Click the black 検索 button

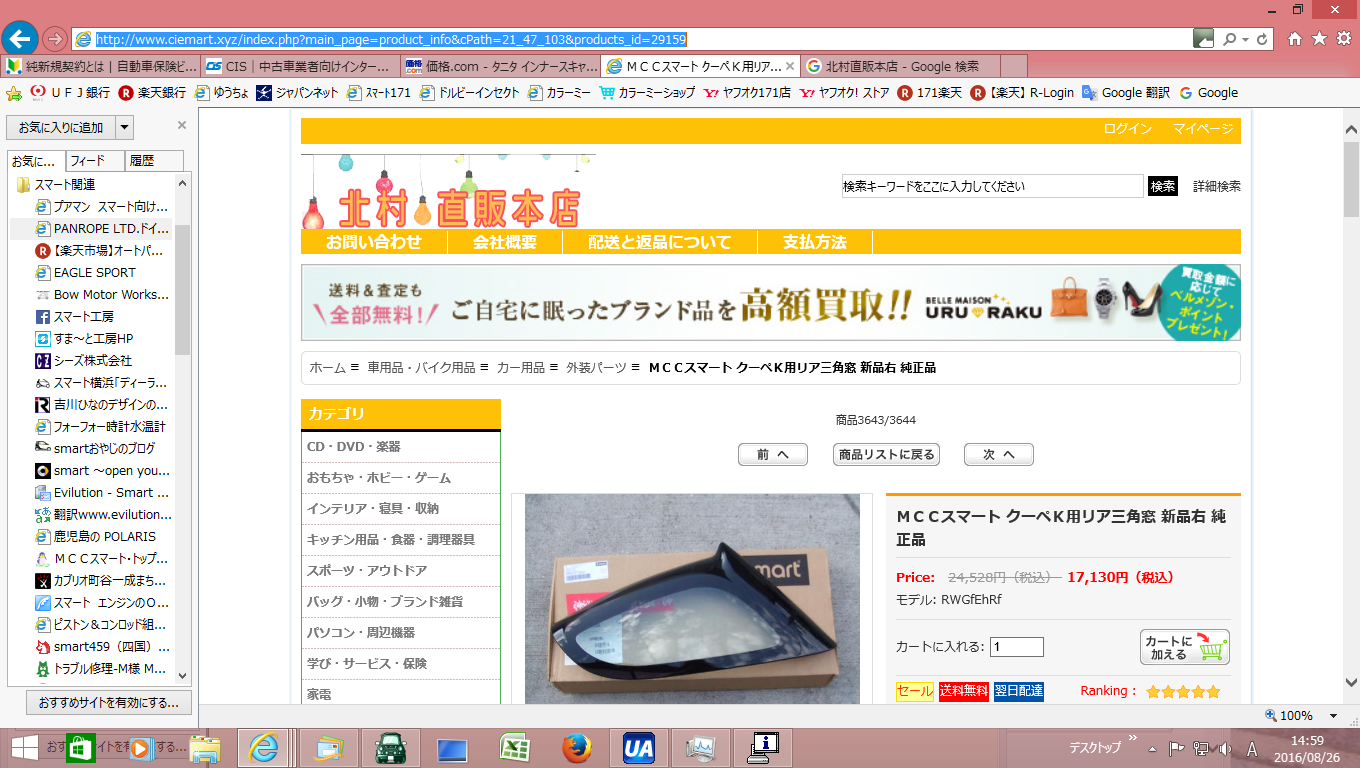1163,186
